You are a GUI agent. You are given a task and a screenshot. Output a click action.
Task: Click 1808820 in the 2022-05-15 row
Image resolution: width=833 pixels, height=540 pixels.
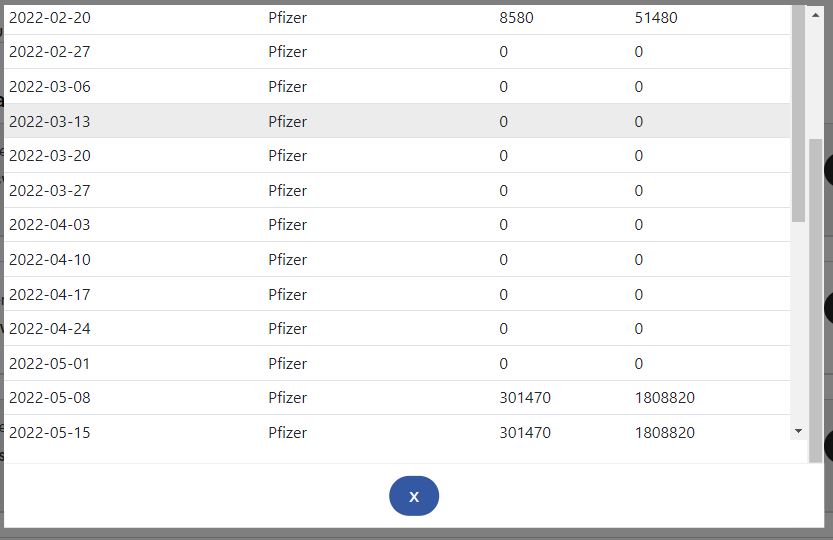665,433
